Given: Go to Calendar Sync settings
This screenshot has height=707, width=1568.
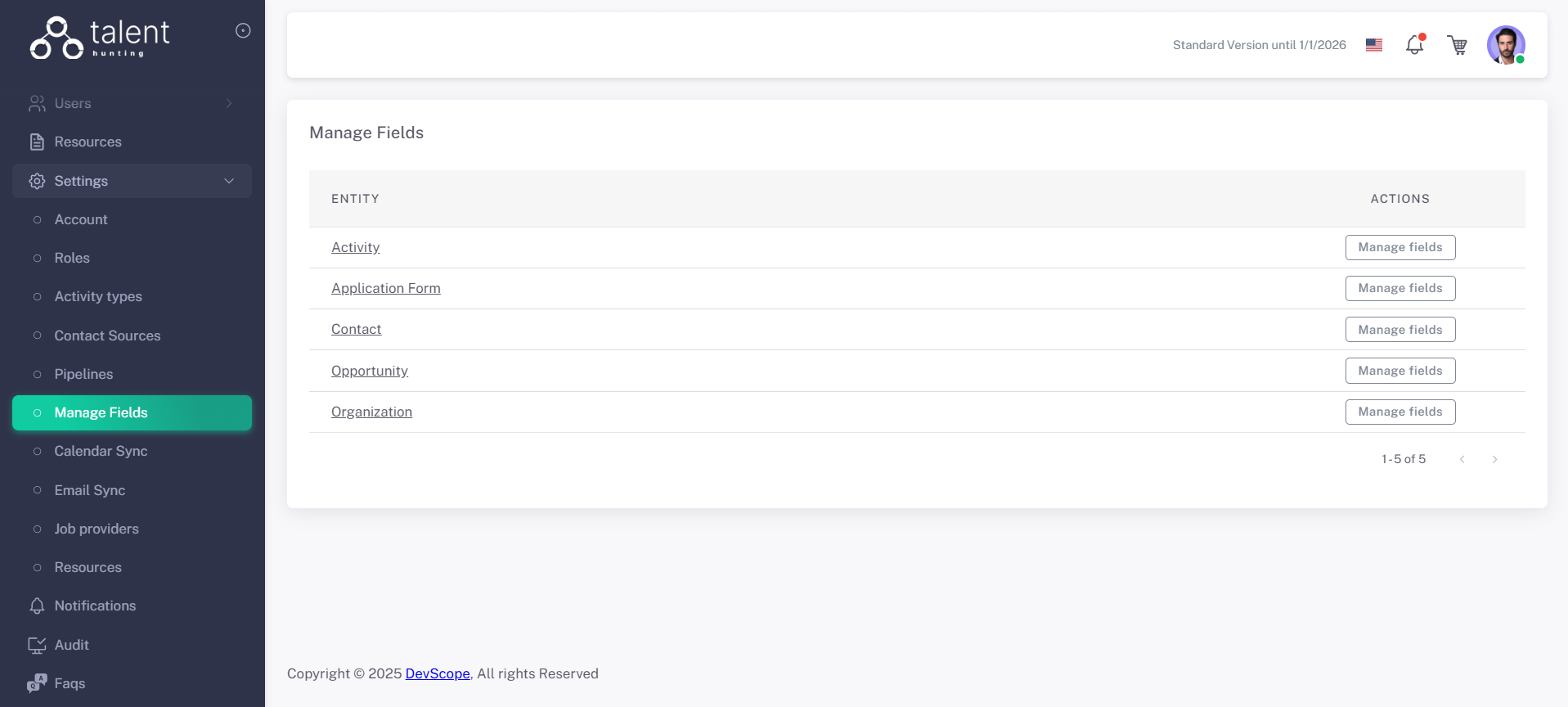Looking at the screenshot, I should [101, 451].
